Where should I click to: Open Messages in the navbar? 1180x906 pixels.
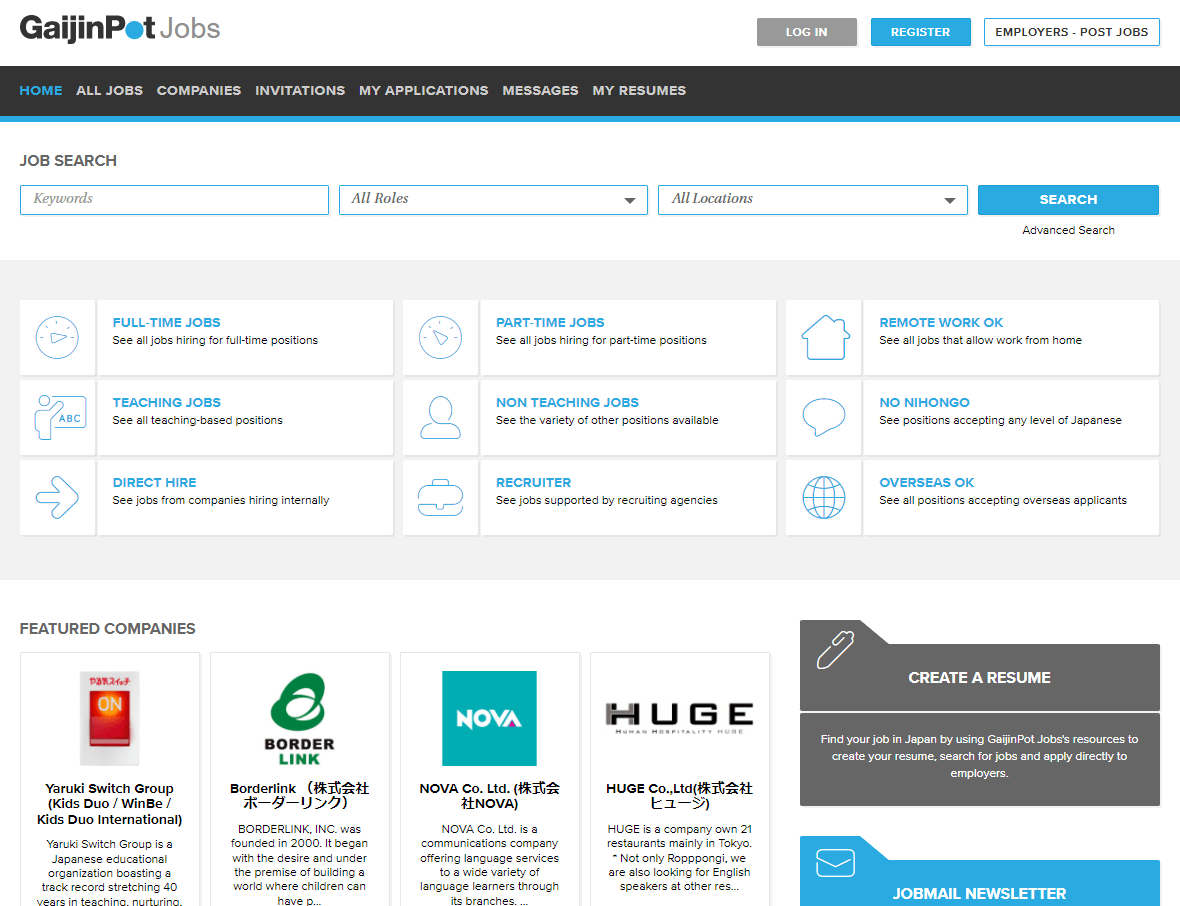540,90
